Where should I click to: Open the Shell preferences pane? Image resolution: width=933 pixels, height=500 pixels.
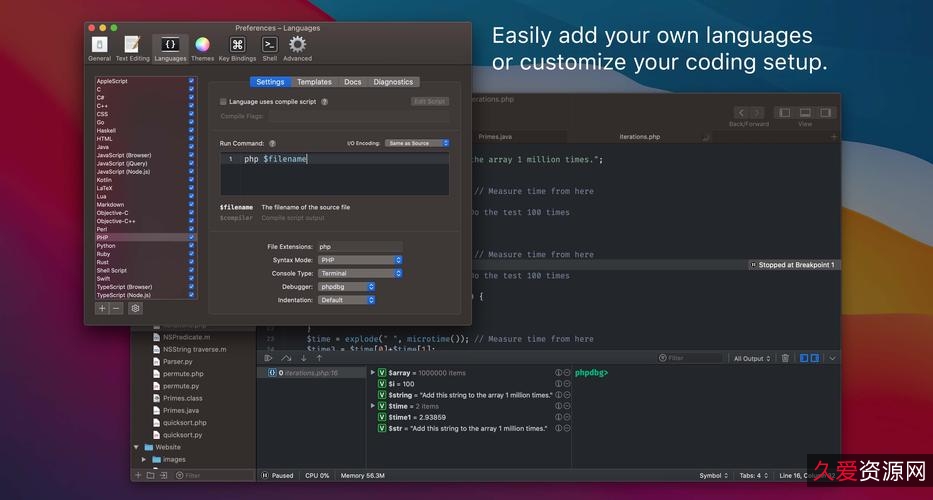pos(269,47)
